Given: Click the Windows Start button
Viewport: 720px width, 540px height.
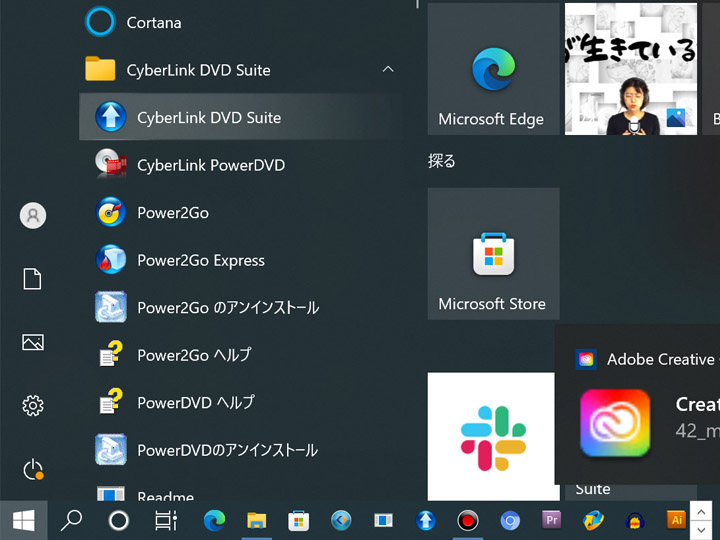Looking at the screenshot, I should pos(23,520).
